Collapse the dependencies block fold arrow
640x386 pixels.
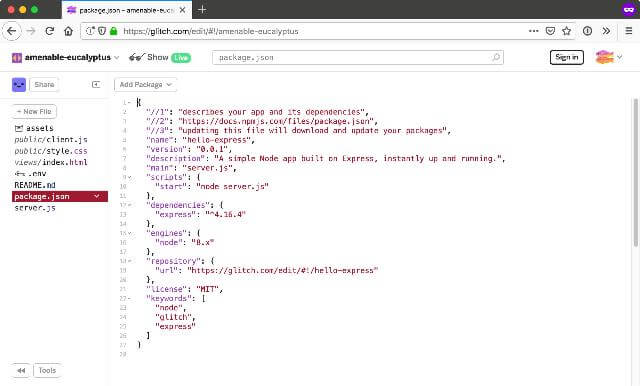(x=129, y=205)
